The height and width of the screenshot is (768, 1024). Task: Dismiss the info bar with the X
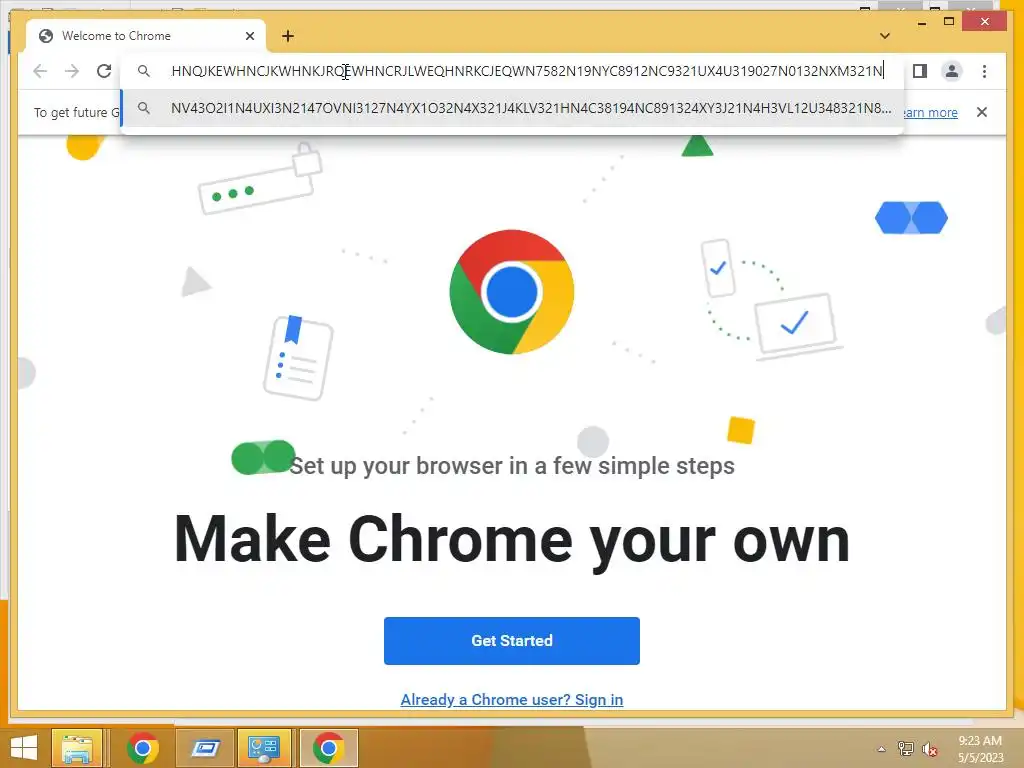982,112
